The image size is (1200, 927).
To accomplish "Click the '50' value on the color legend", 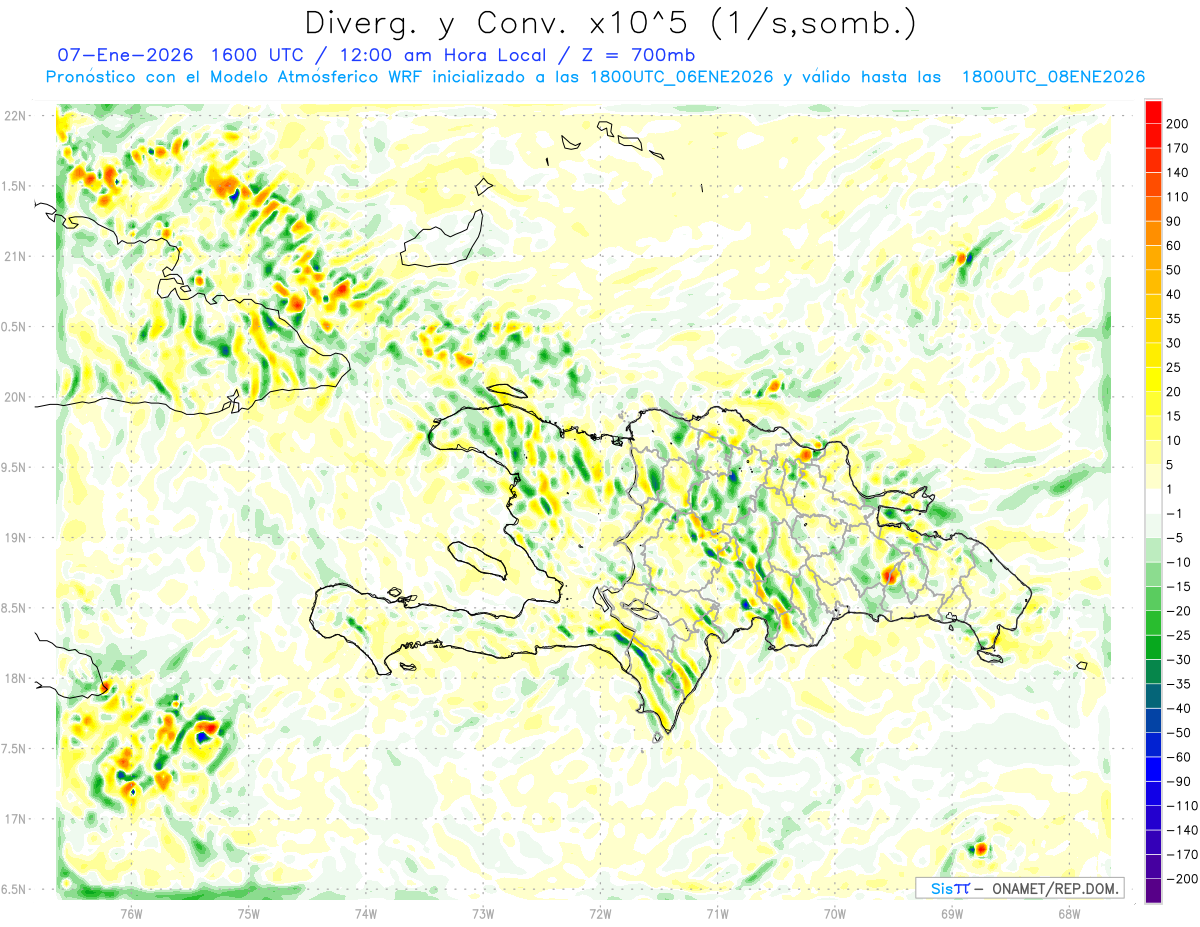I will coord(1174,270).
